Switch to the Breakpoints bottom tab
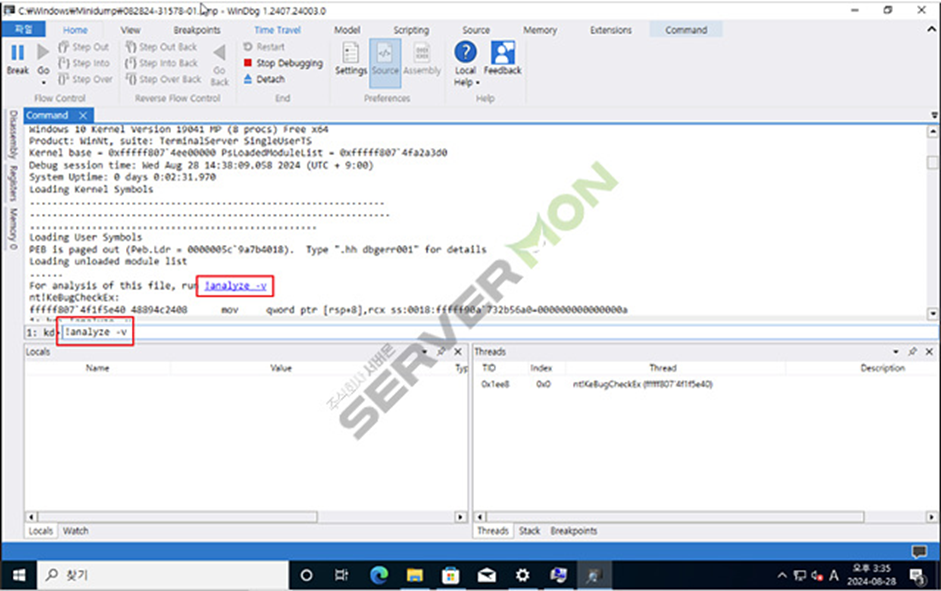941x591 pixels. click(574, 531)
